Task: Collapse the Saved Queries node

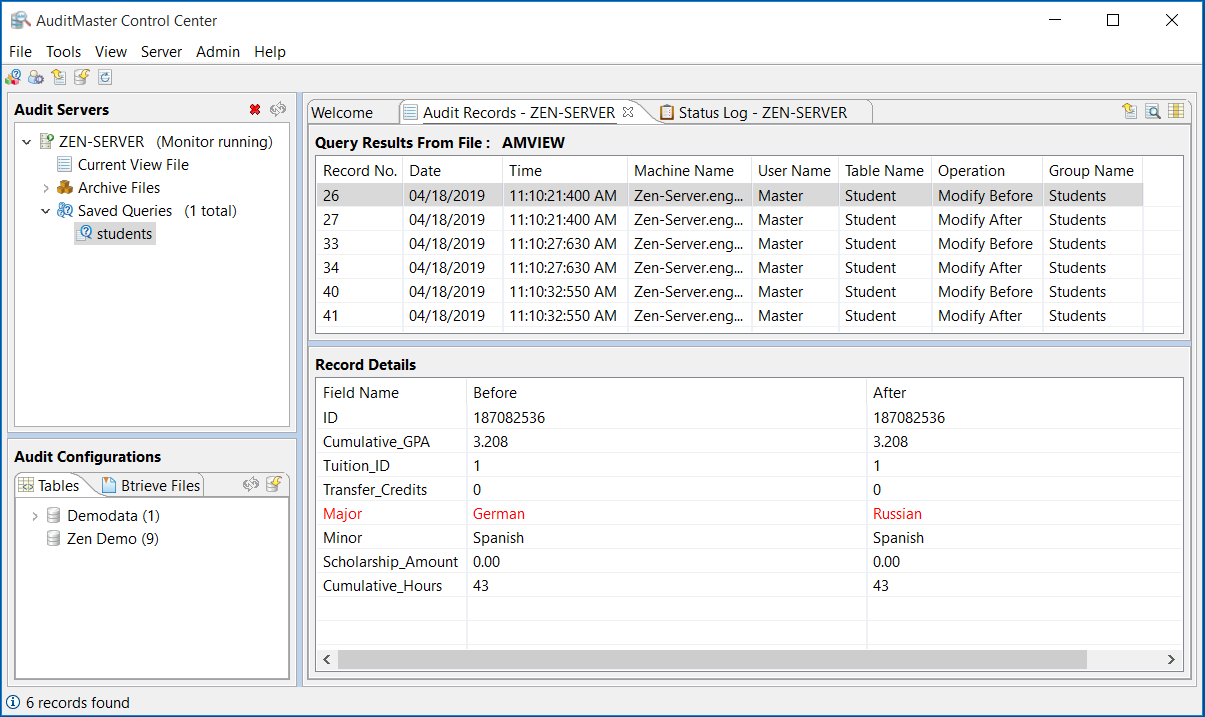Action: [46, 211]
